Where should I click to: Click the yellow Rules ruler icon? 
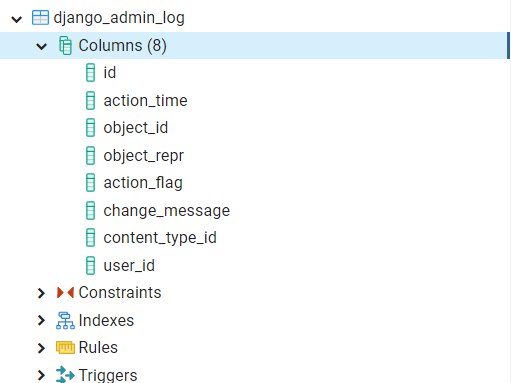[65, 348]
